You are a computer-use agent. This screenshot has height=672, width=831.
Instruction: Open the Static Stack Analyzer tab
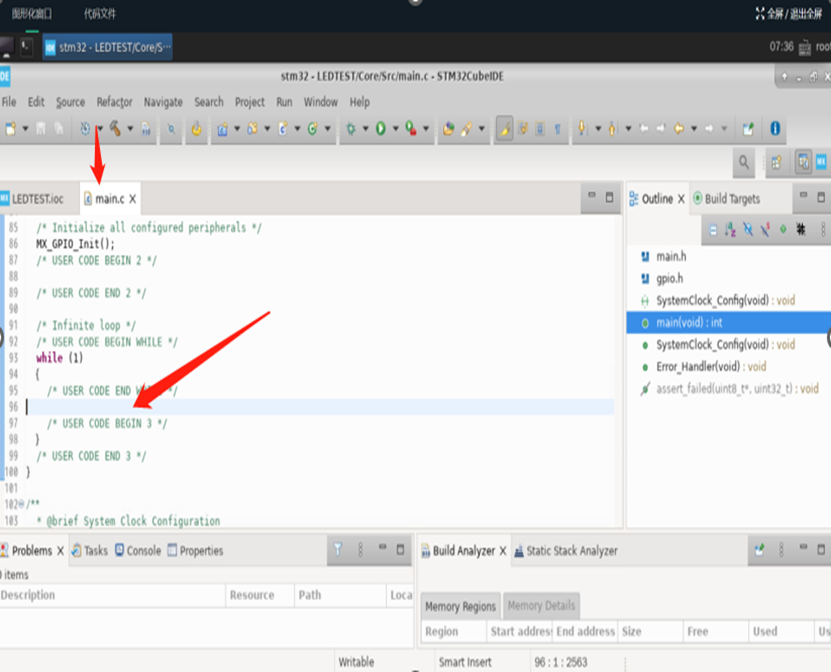pyautogui.click(x=566, y=551)
